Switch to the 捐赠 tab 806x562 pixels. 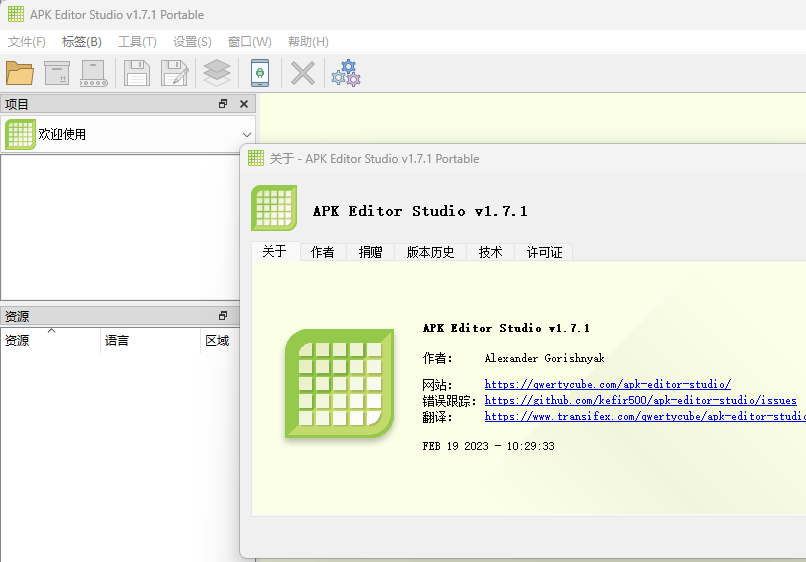point(371,252)
